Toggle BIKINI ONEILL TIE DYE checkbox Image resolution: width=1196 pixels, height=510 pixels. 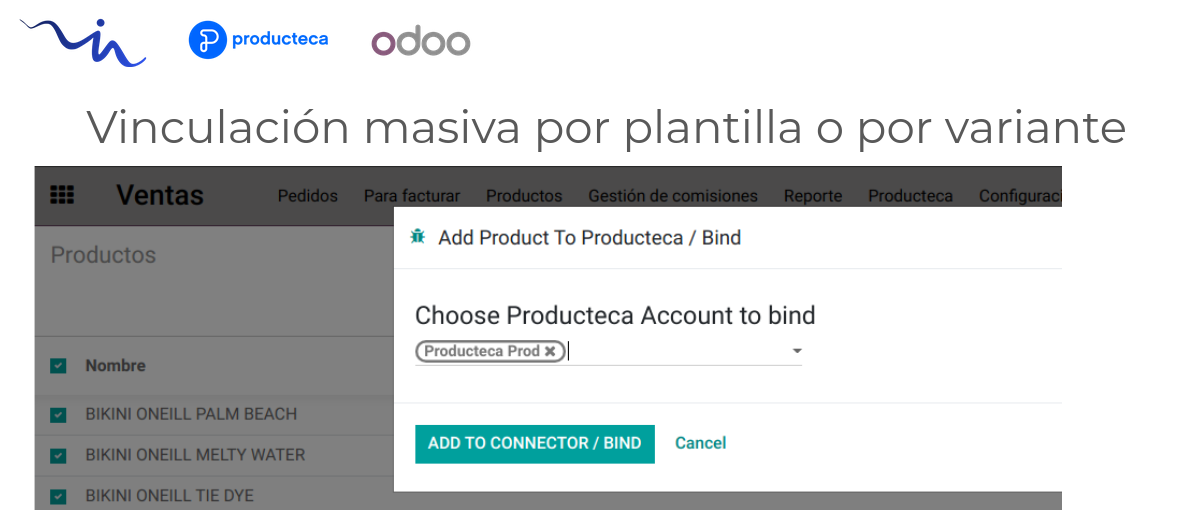point(58,497)
